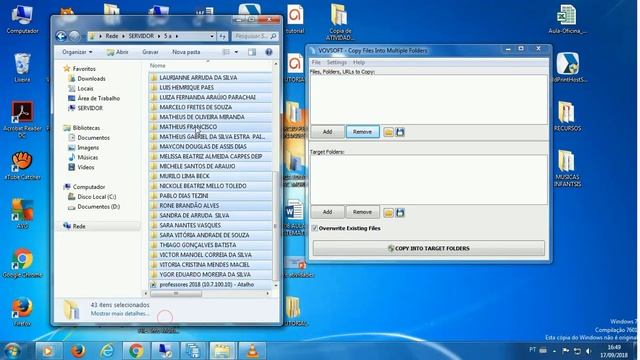640x360 pixels.
Task: Open the Settings menu in VOVSOFT
Action: pos(337,62)
